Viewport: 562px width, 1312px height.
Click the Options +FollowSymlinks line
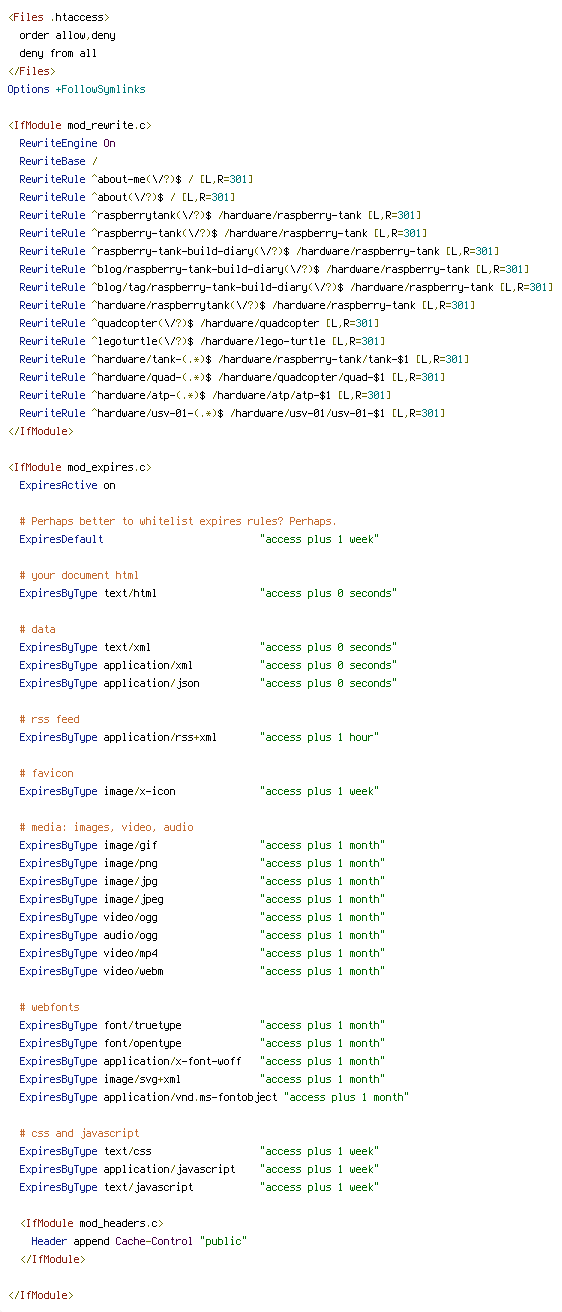point(76,89)
